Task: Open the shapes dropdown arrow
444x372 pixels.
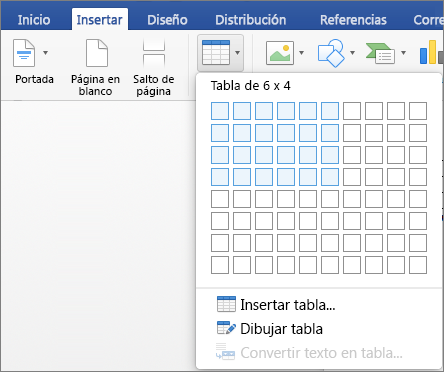Action: point(352,53)
